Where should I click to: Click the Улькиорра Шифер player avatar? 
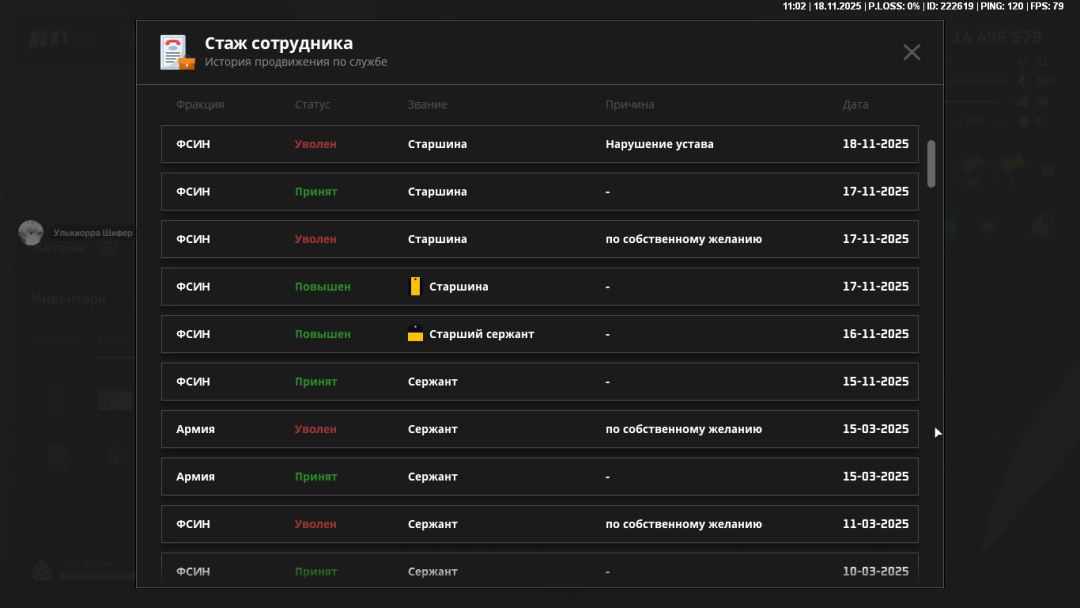[x=31, y=232]
